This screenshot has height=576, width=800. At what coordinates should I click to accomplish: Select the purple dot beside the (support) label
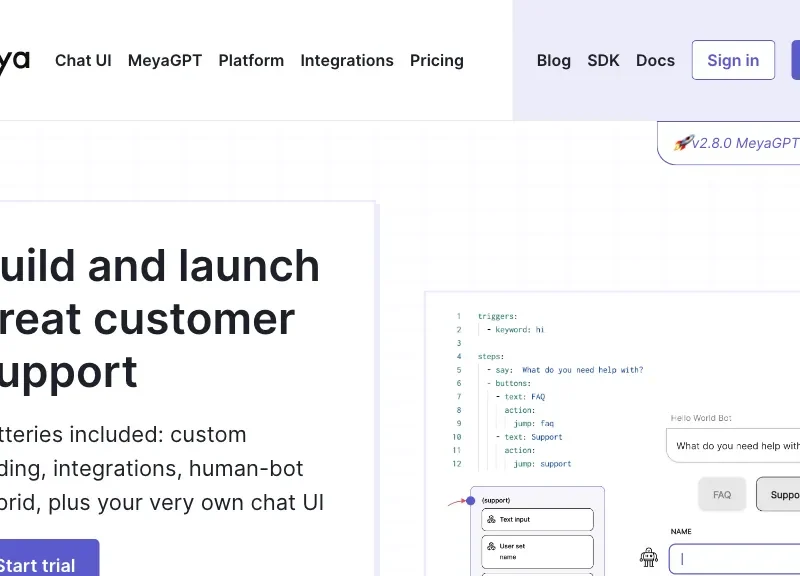coord(470,500)
